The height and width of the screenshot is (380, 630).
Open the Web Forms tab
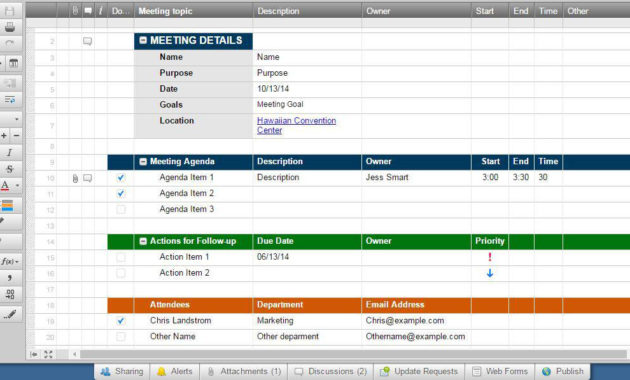[500, 371]
